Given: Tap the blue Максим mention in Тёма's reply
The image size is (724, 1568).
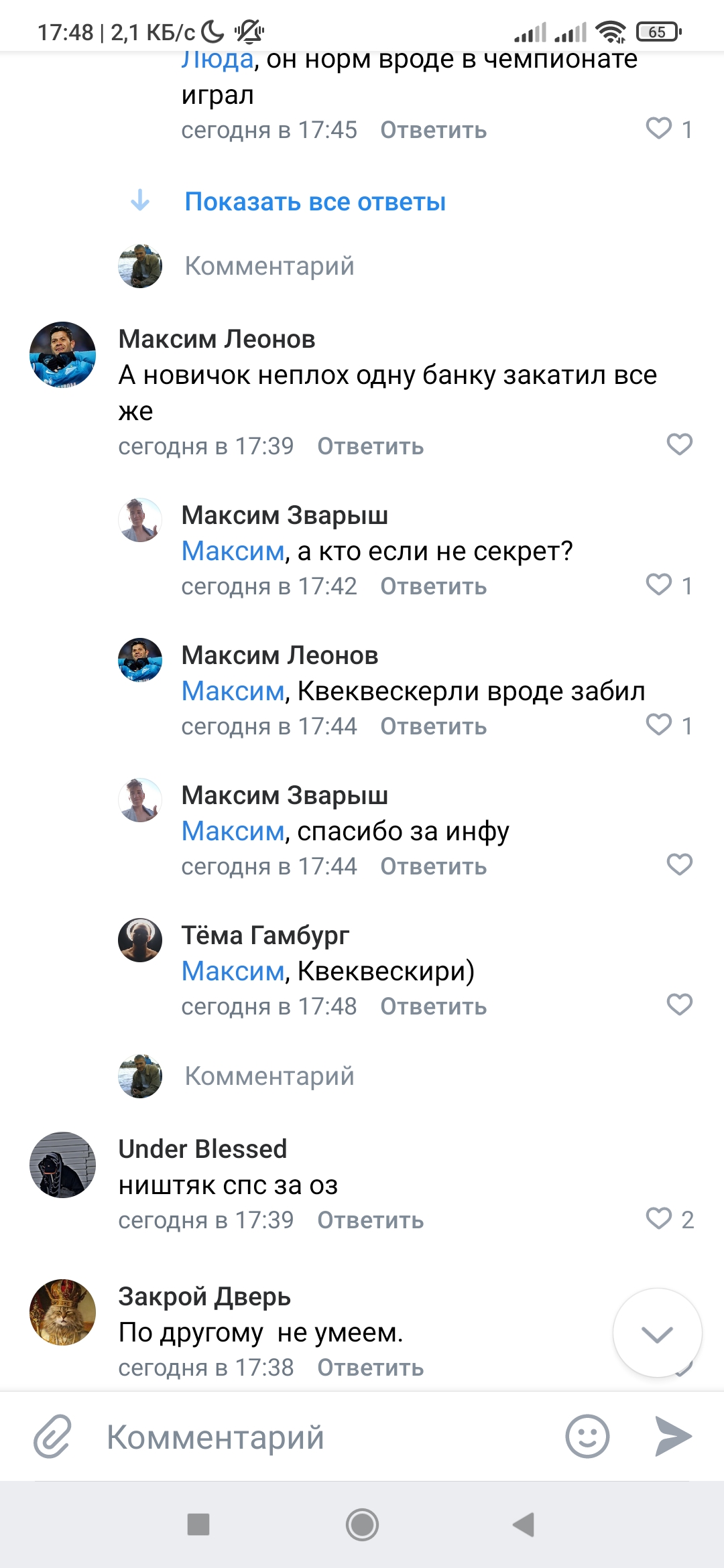Looking at the screenshot, I should click(x=233, y=971).
